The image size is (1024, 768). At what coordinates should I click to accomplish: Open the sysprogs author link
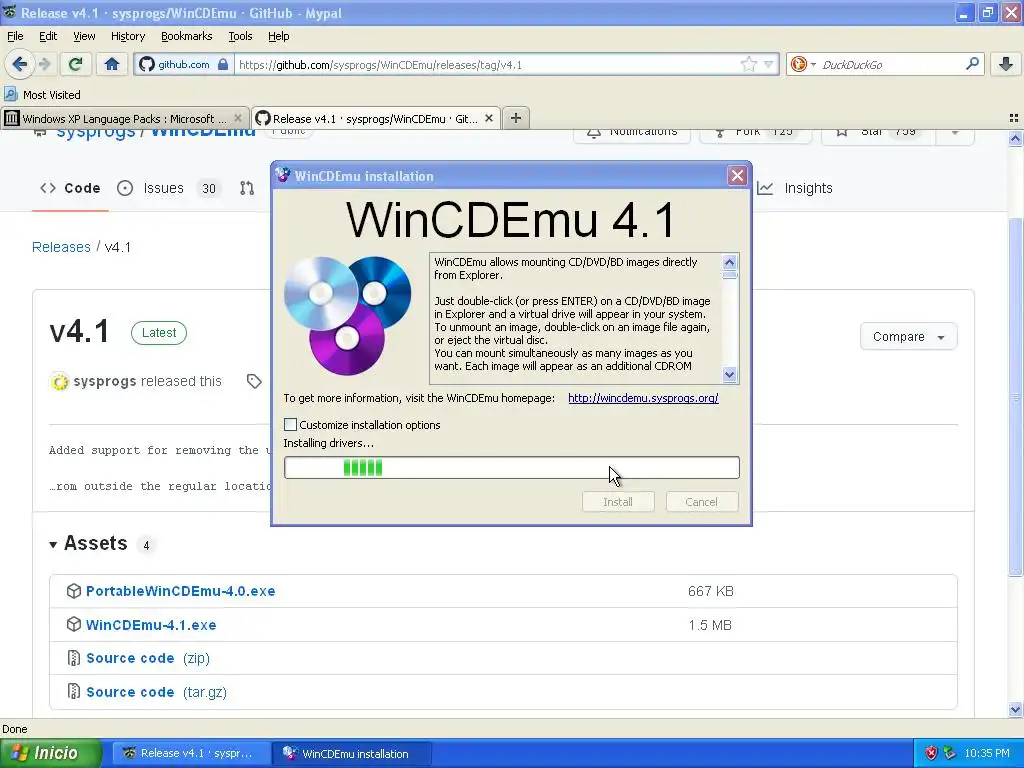[104, 381]
